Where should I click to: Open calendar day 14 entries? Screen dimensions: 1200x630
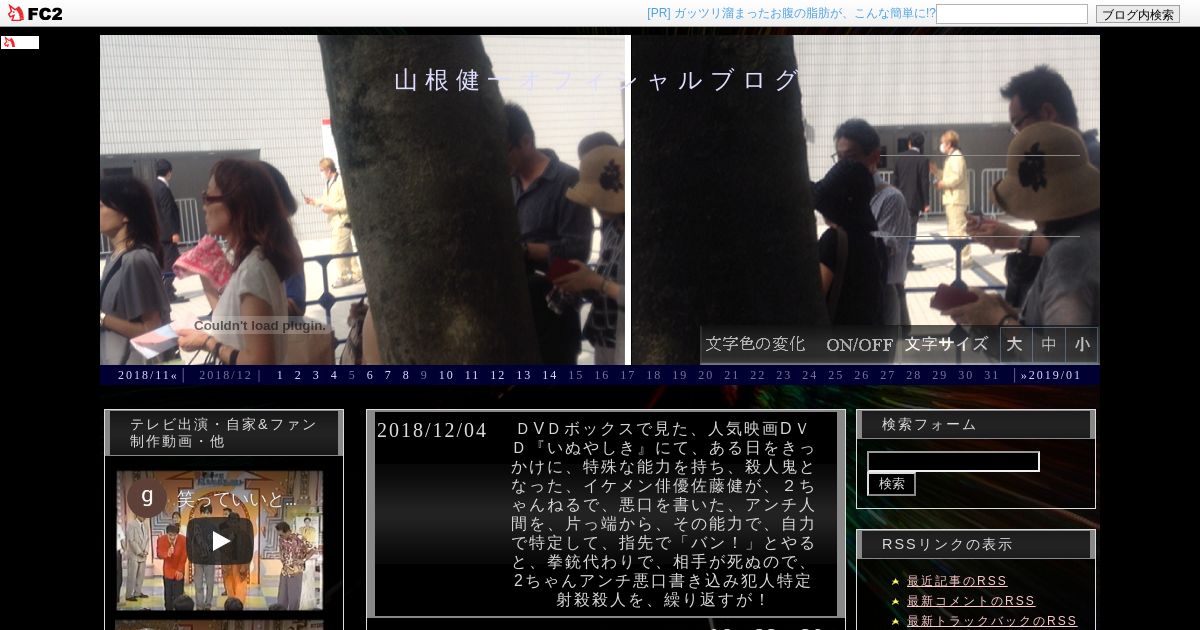tap(550, 375)
